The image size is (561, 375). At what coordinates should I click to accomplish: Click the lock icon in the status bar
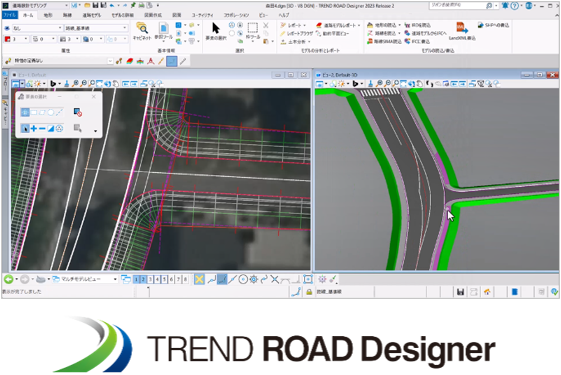coord(309,292)
